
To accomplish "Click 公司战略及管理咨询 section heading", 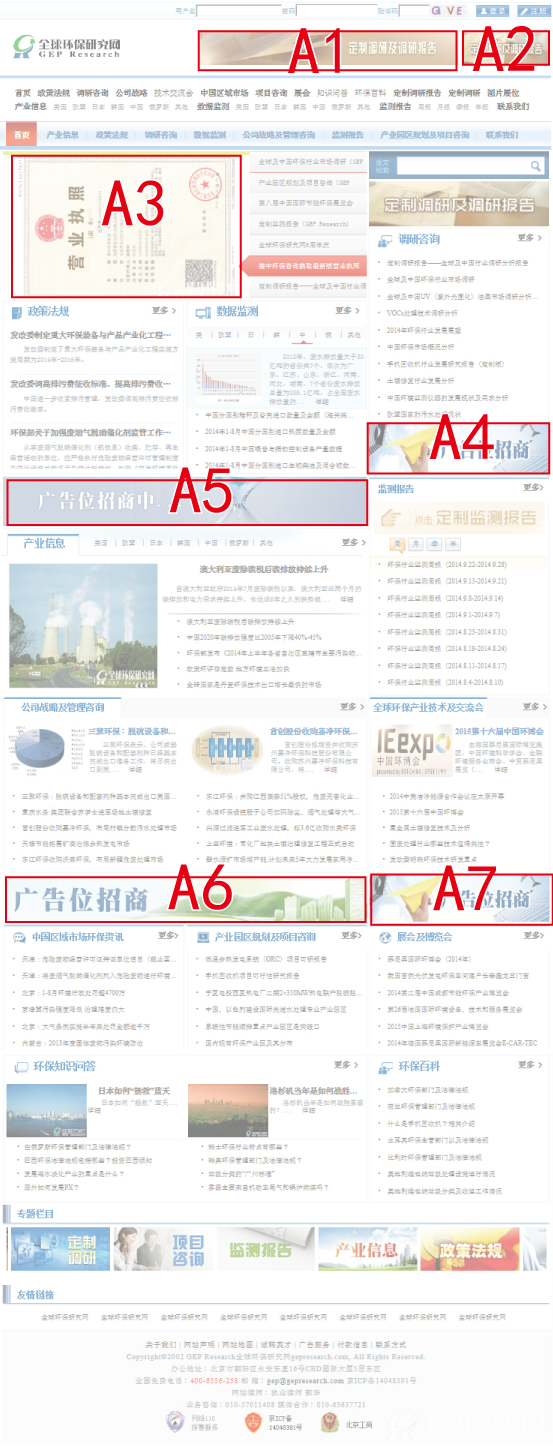I will tap(62, 706).
